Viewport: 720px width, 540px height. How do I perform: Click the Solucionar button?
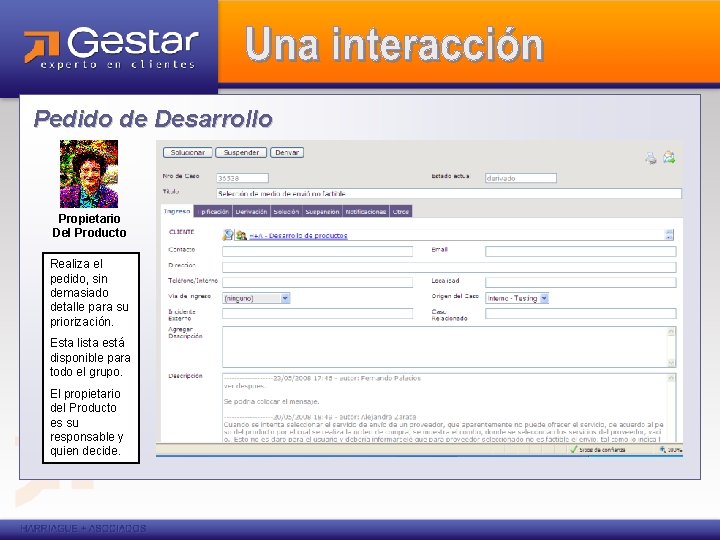pyautogui.click(x=187, y=152)
